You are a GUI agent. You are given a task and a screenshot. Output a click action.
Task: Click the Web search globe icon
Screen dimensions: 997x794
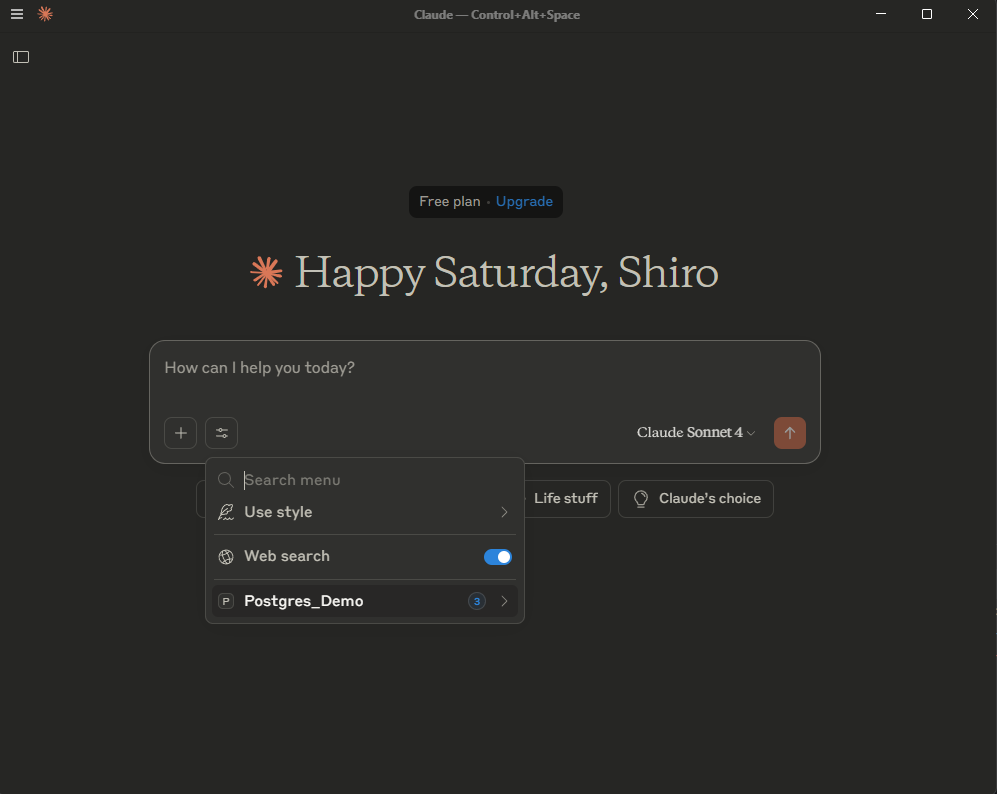pyautogui.click(x=226, y=557)
